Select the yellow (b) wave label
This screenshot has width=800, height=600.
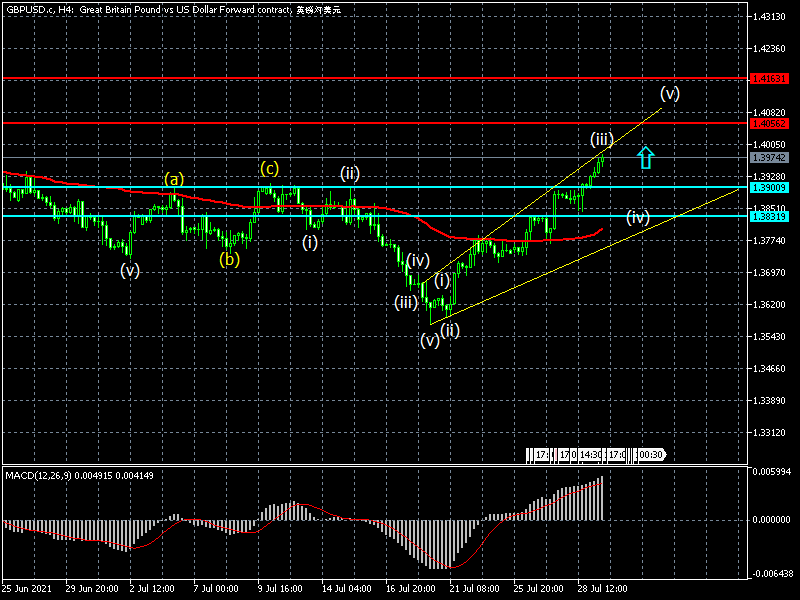pyautogui.click(x=230, y=260)
